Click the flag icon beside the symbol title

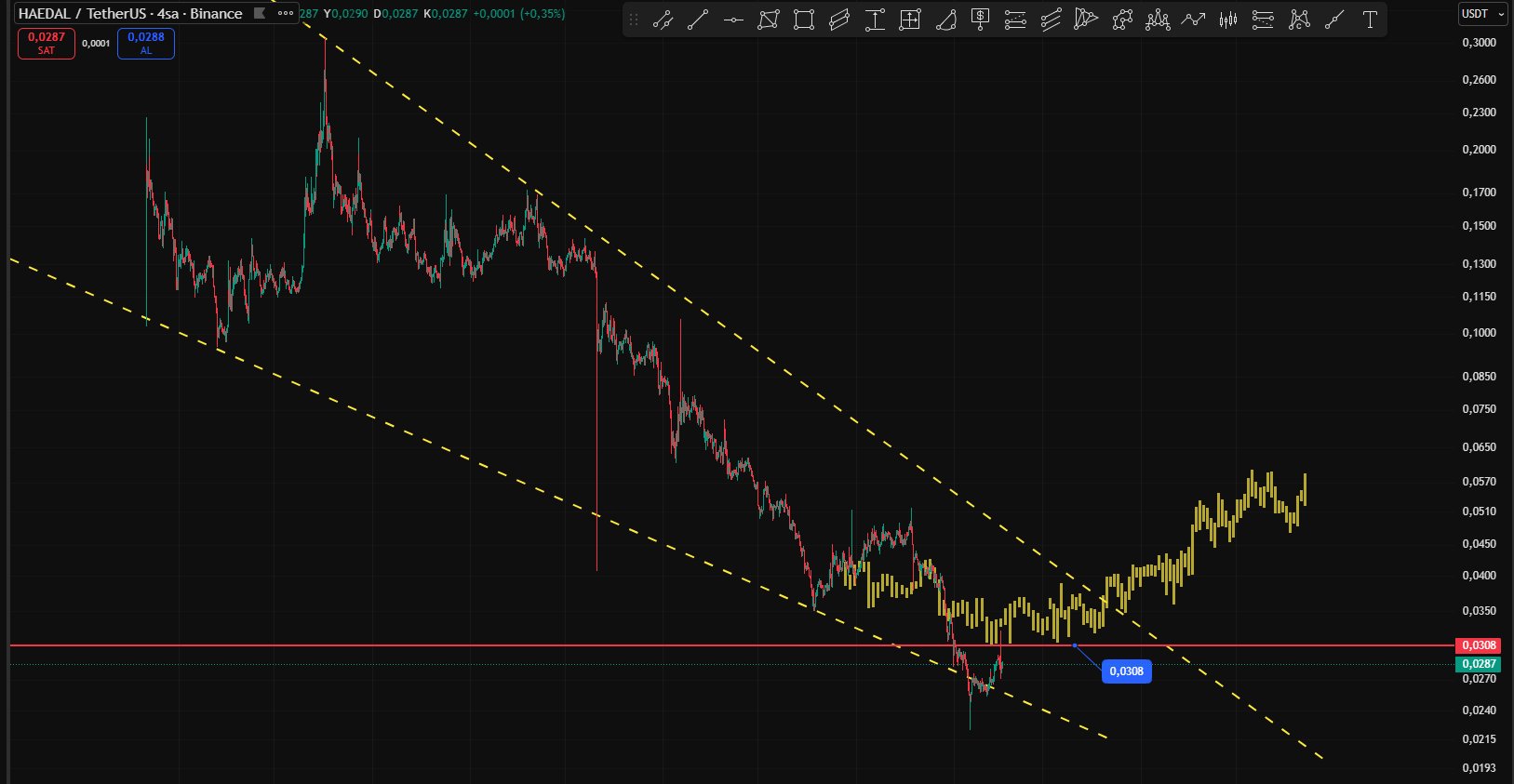click(x=261, y=13)
